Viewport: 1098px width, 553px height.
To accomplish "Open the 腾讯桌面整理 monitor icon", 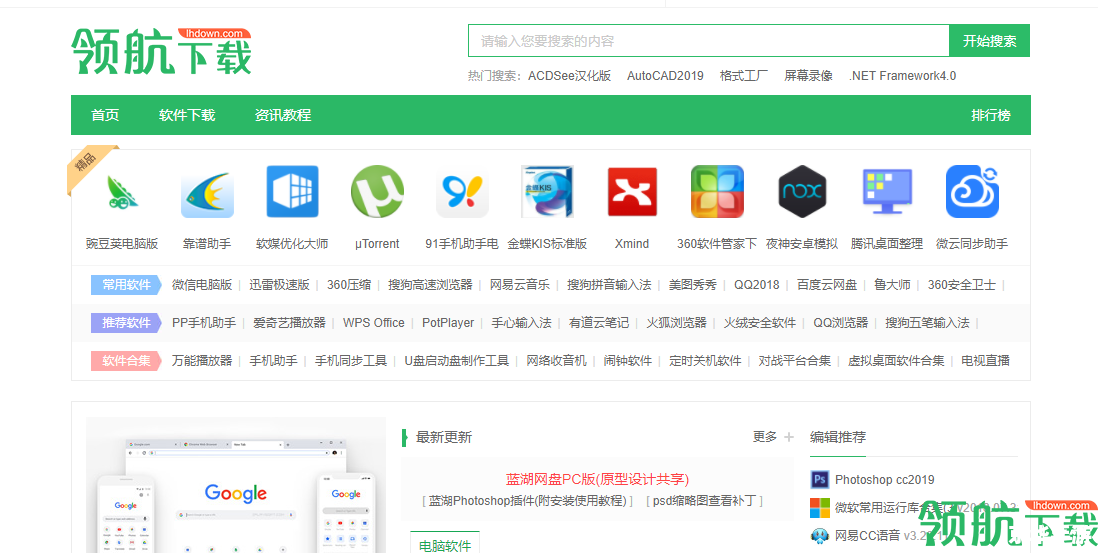I will 887,192.
